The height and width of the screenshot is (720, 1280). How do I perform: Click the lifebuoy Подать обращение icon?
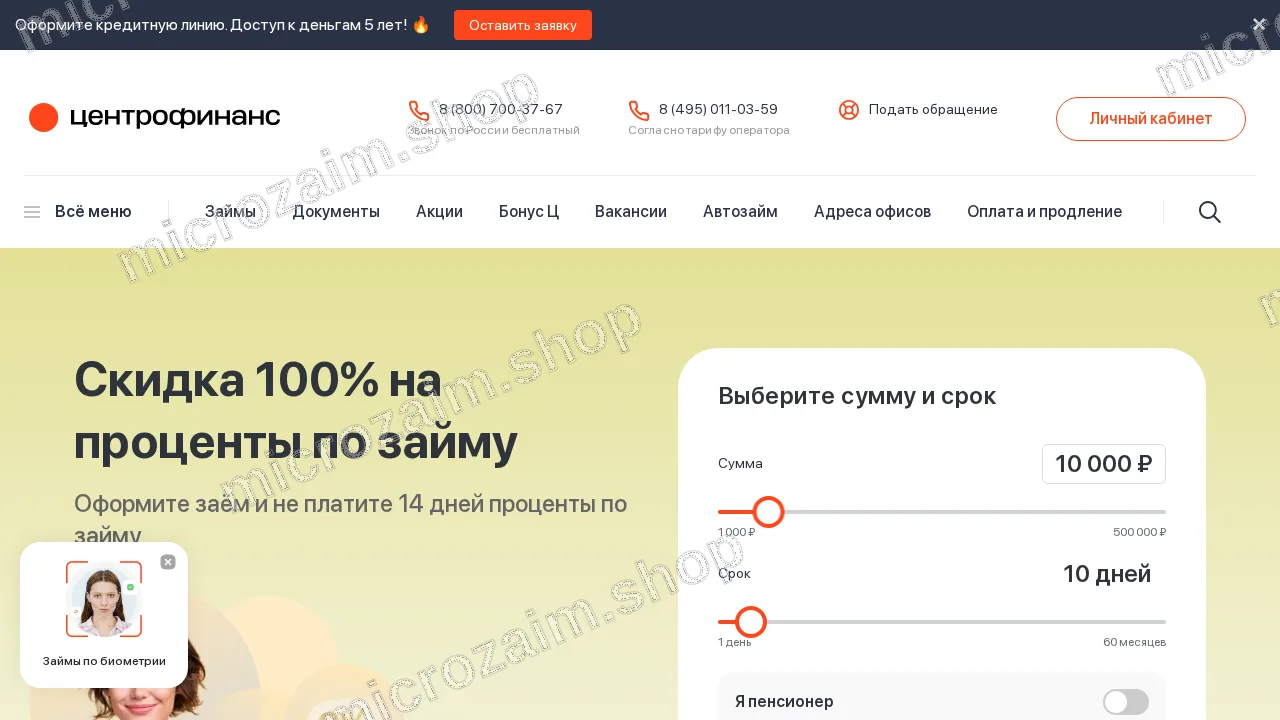849,110
